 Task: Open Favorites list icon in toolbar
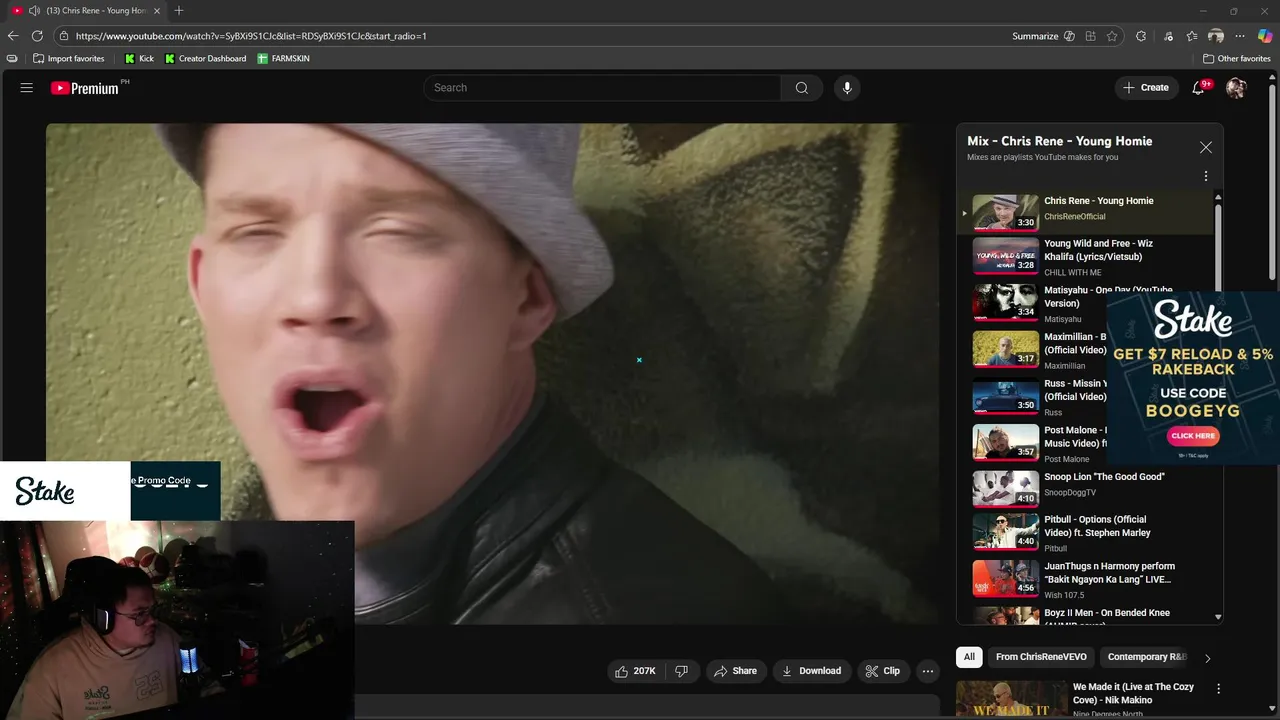pyautogui.click(x=1192, y=36)
